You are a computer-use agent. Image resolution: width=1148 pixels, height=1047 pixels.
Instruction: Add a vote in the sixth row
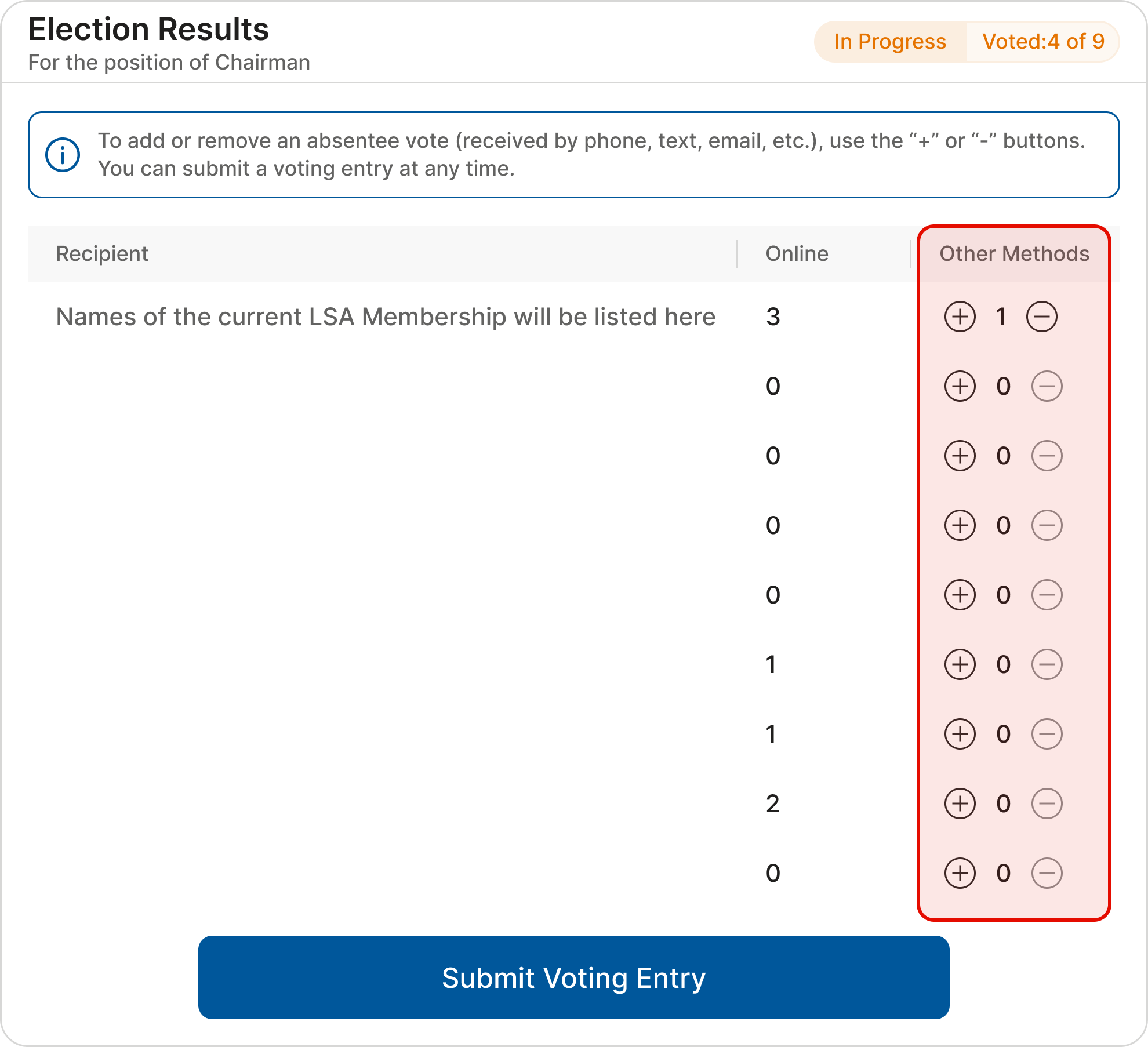(960, 664)
